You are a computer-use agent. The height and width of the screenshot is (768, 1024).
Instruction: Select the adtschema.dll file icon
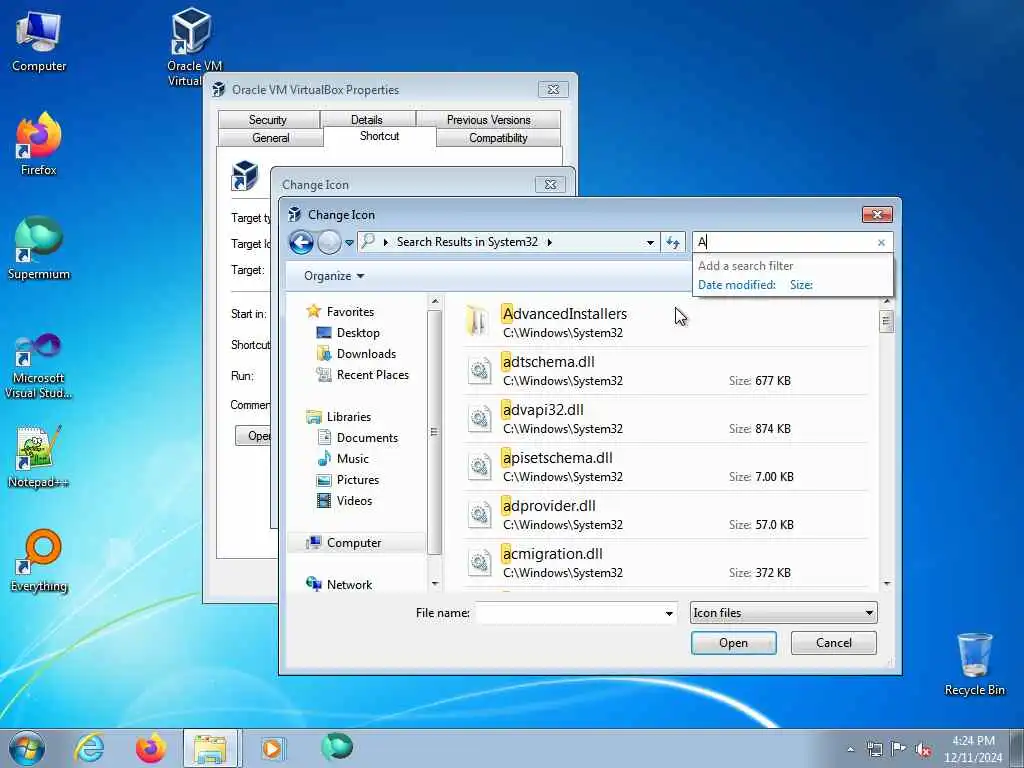[479, 370]
